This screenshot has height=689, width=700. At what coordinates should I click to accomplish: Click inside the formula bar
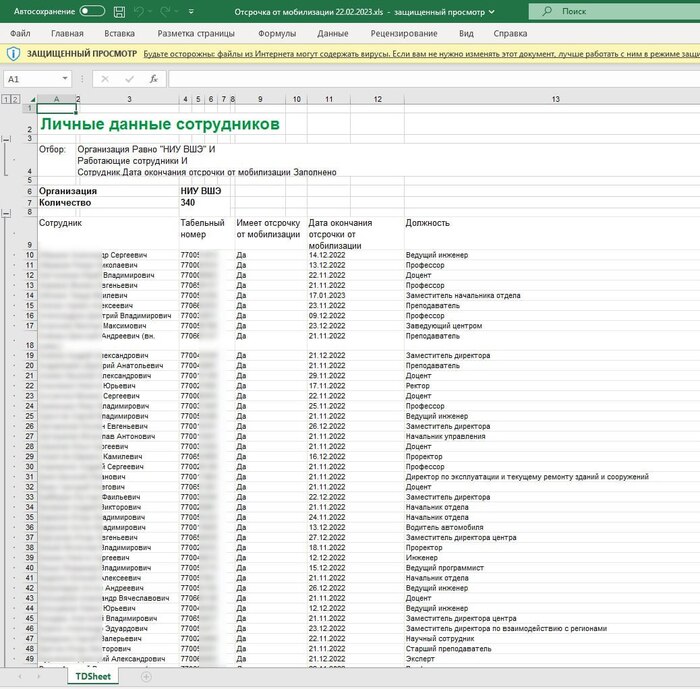click(x=430, y=78)
